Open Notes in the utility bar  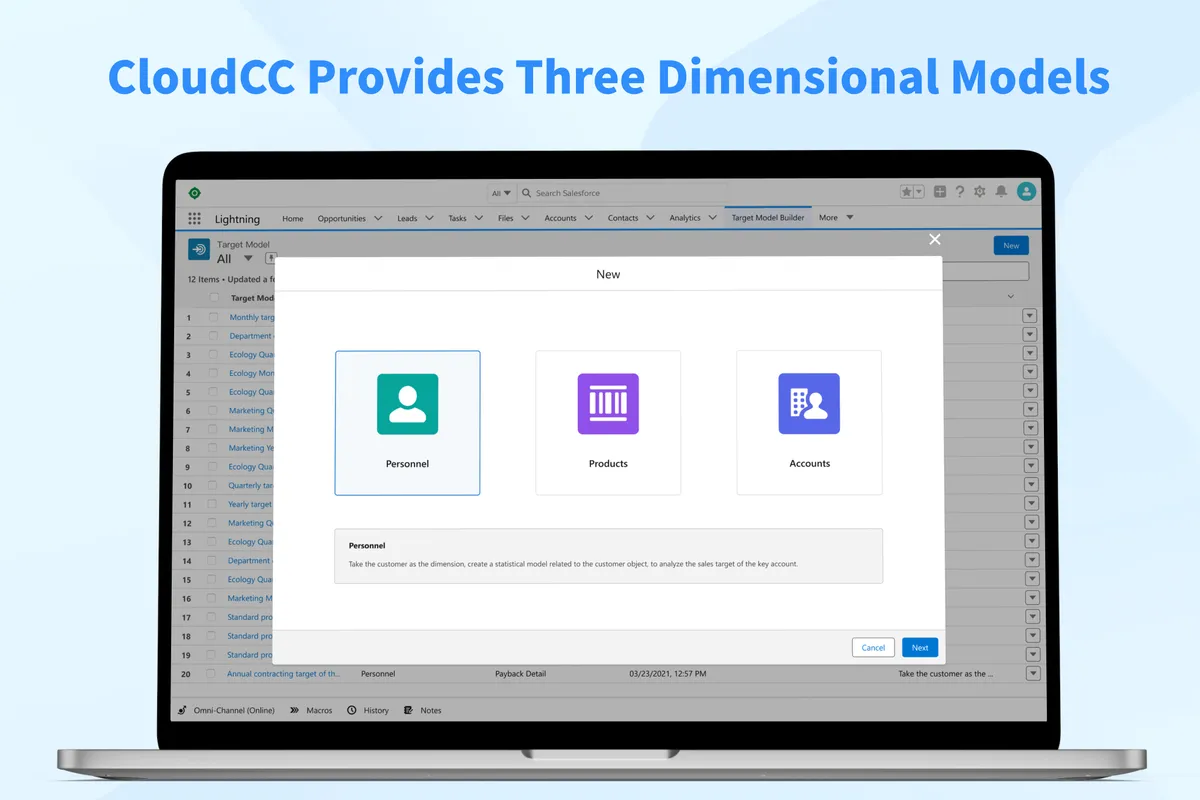click(423, 710)
